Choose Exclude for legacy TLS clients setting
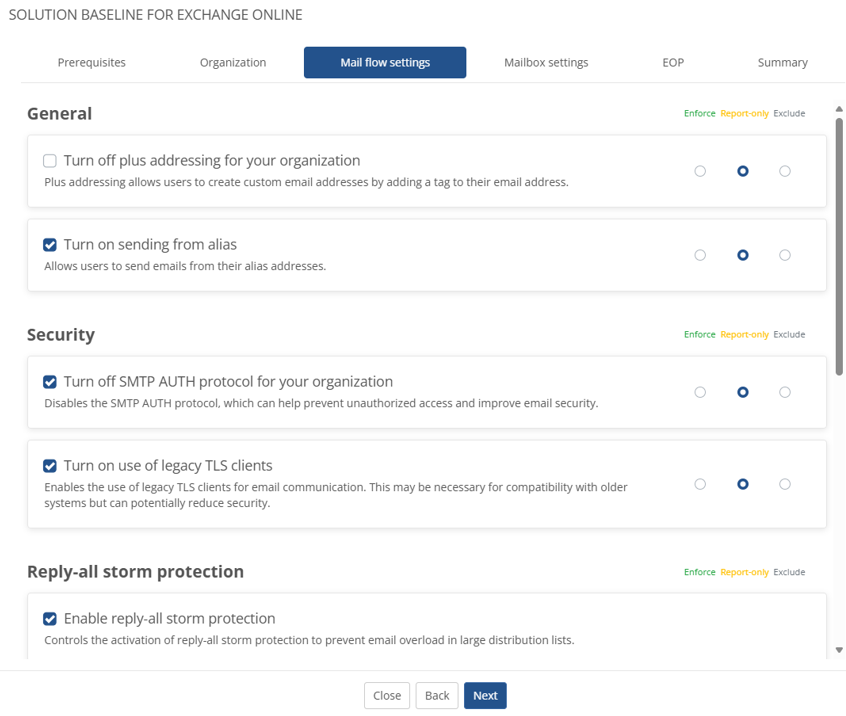The height and width of the screenshot is (716, 846). pos(785,484)
